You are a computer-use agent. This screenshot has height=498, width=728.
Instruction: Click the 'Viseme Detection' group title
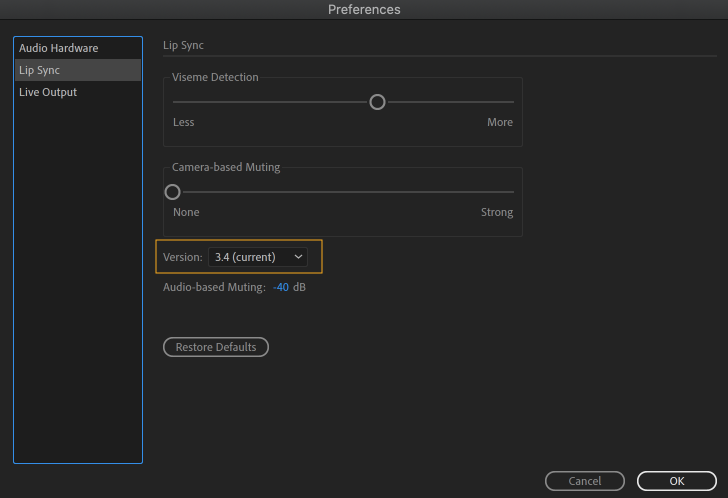(215, 77)
